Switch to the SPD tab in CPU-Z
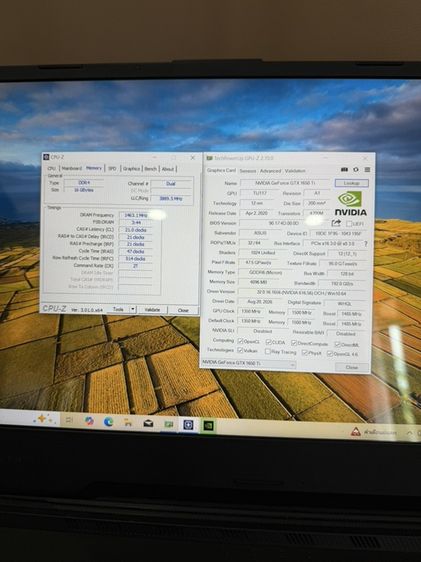 click(x=112, y=168)
